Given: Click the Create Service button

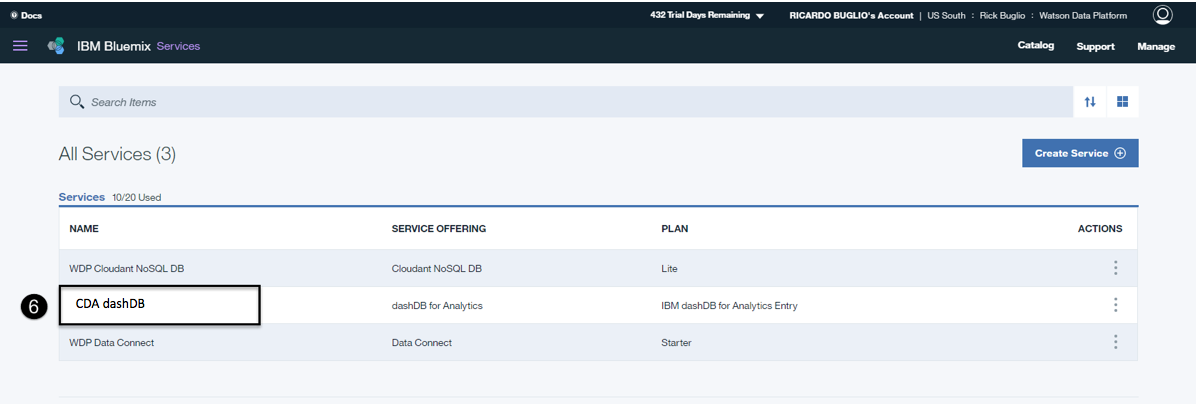Looking at the screenshot, I should pos(1080,153).
